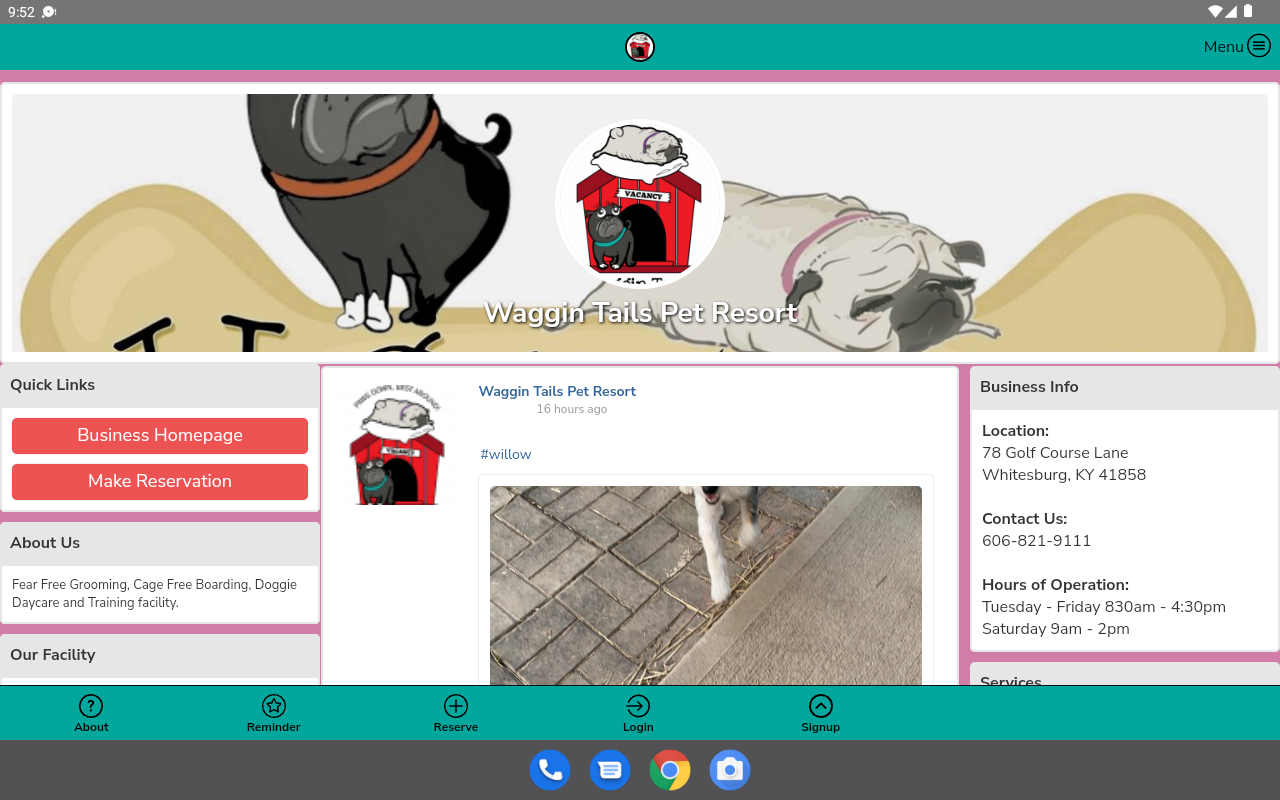The image size is (1280, 800).
Task: Tap the battery status bar icon
Action: (x=1248, y=12)
